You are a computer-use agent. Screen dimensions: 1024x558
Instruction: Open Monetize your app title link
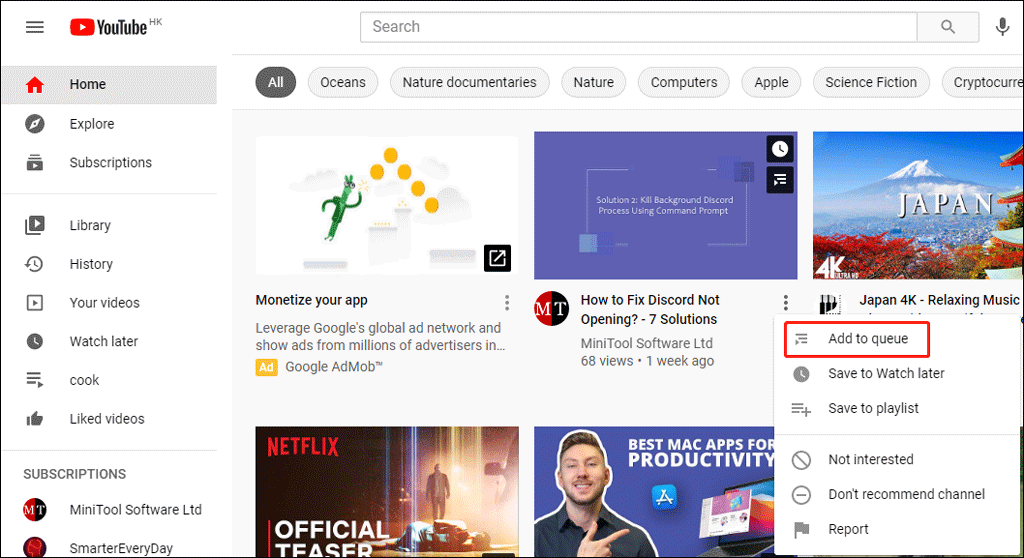point(312,300)
